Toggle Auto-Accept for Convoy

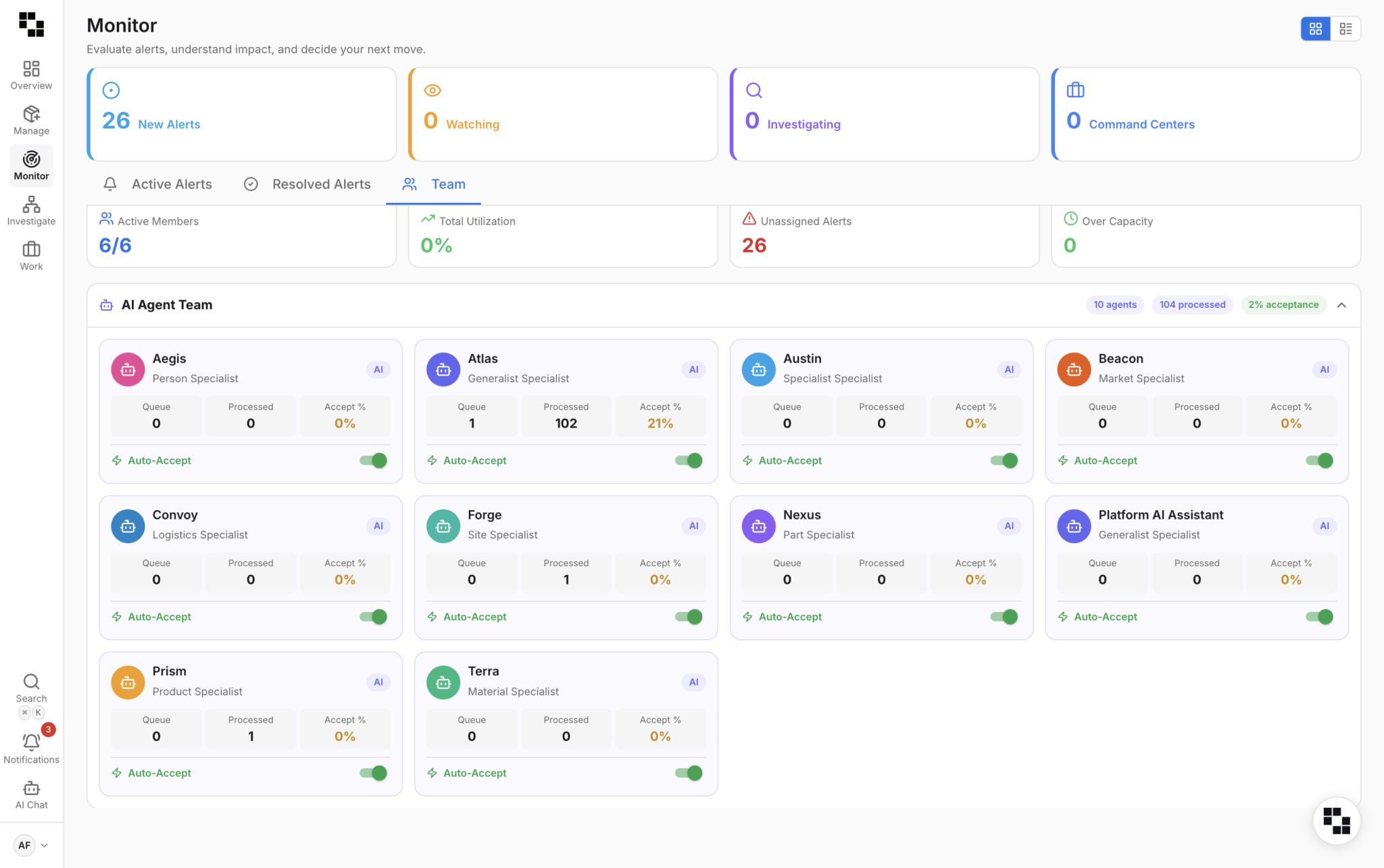click(373, 617)
